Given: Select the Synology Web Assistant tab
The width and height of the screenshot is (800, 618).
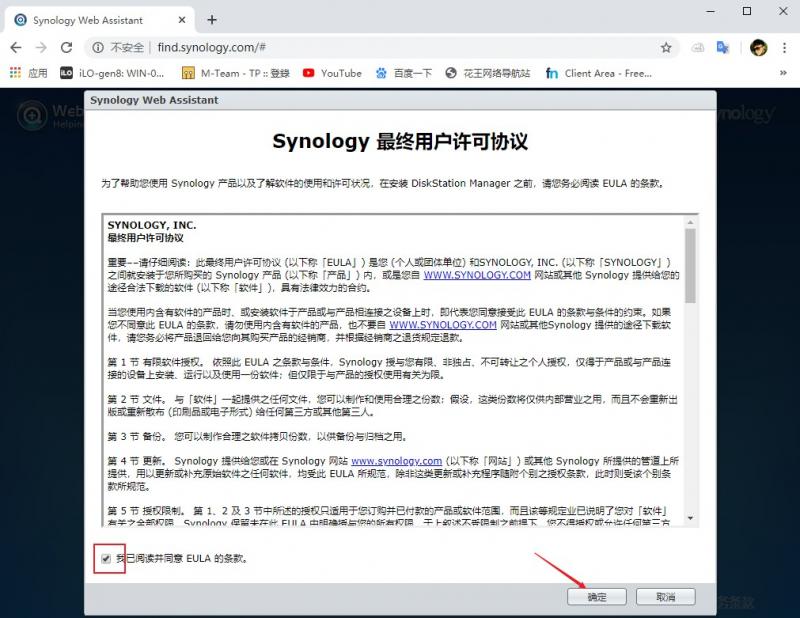Looking at the screenshot, I should coord(99,20).
